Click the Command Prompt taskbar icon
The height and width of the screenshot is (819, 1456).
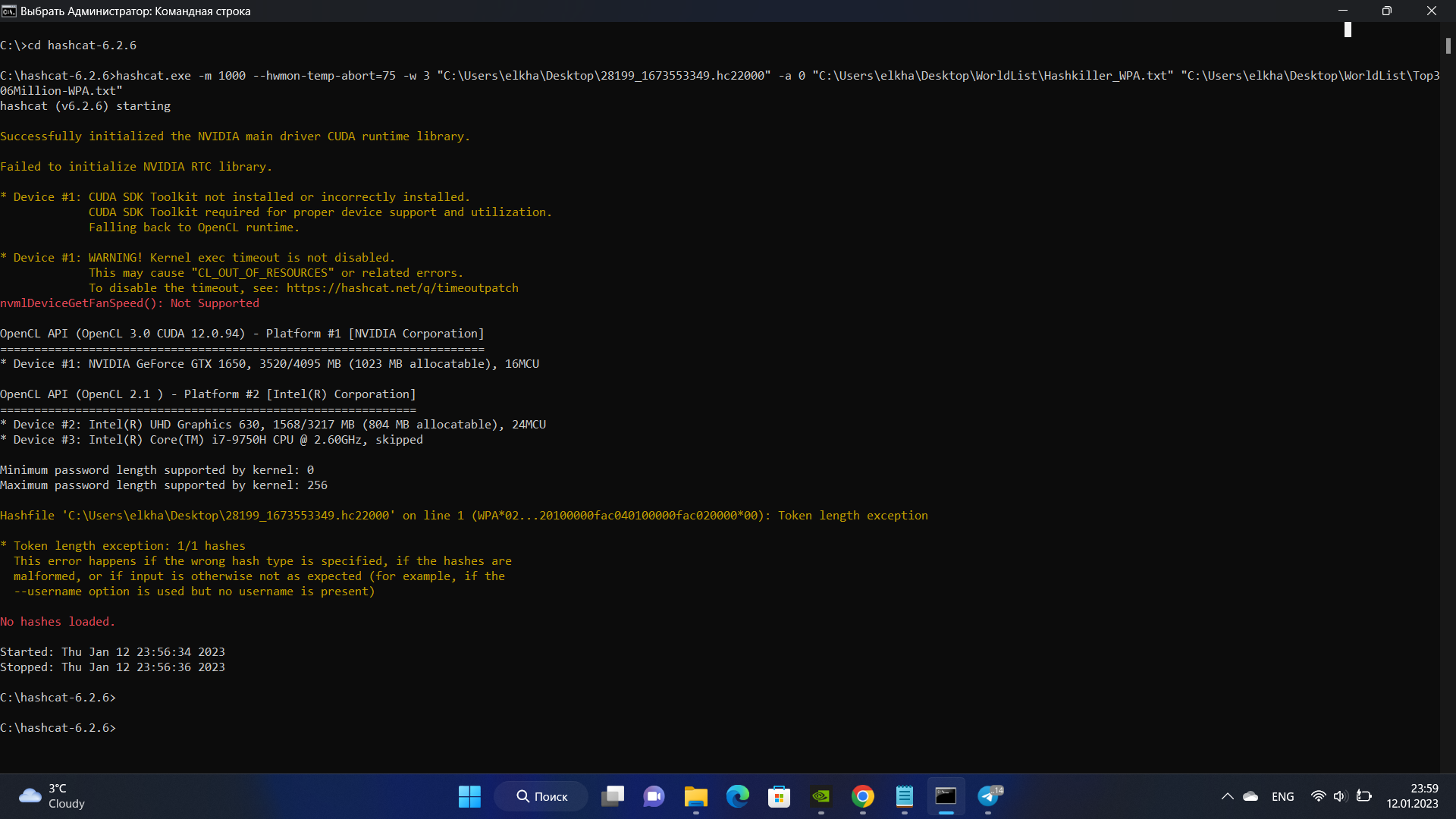click(x=946, y=796)
